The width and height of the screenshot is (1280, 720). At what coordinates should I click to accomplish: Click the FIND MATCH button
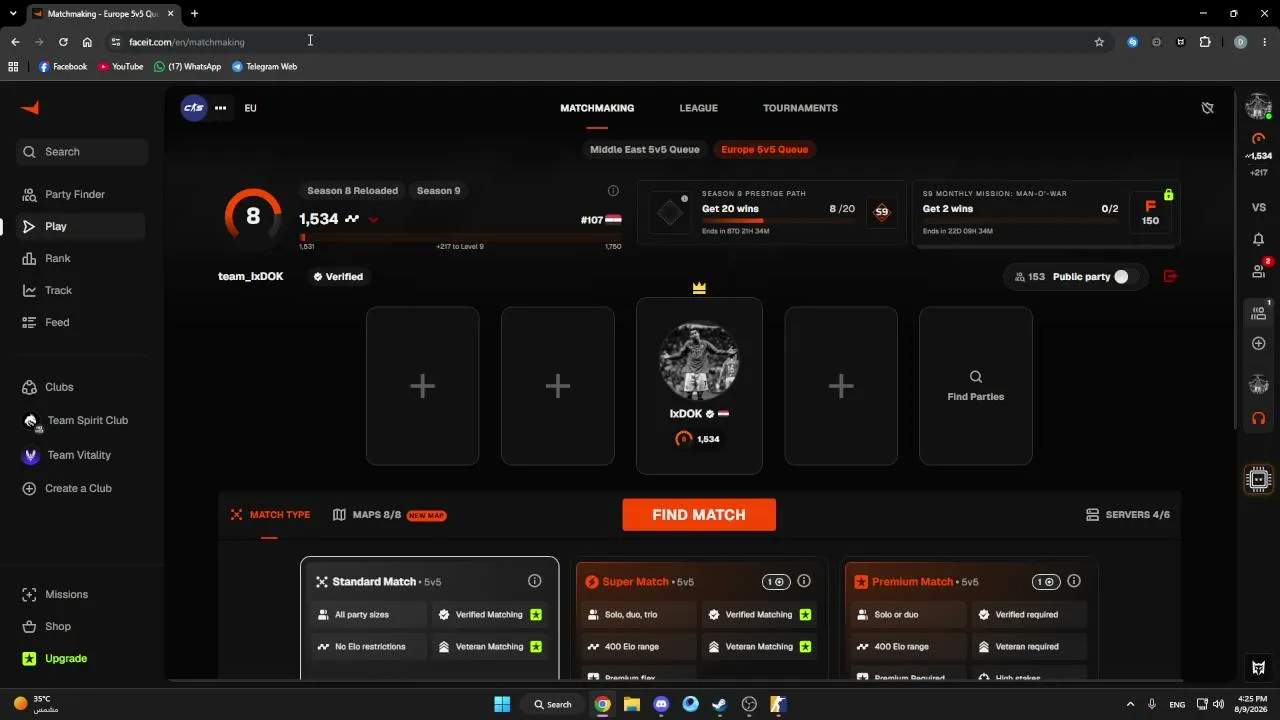699,515
